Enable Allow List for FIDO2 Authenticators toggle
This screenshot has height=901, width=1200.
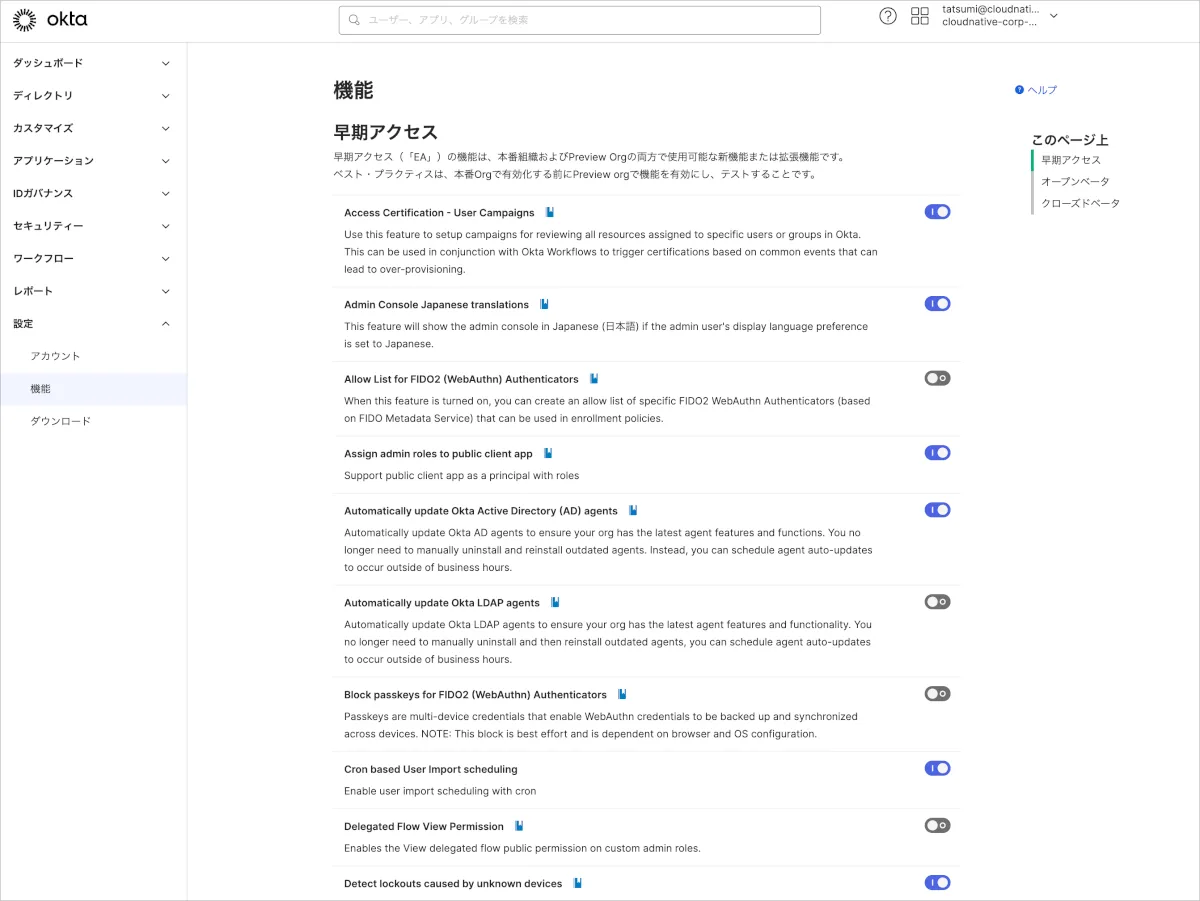[937, 378]
